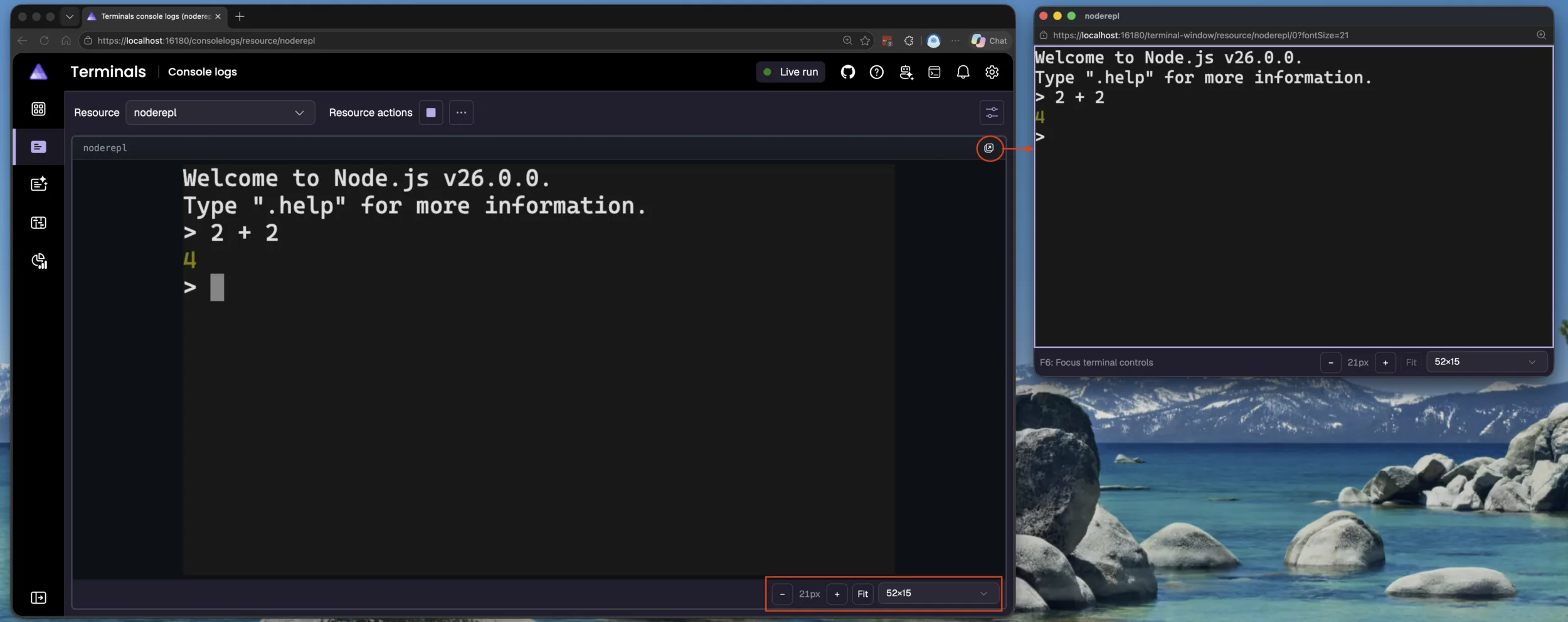Open the terminal window icon in header
Screen dimensions: 1568x622
tap(935, 72)
